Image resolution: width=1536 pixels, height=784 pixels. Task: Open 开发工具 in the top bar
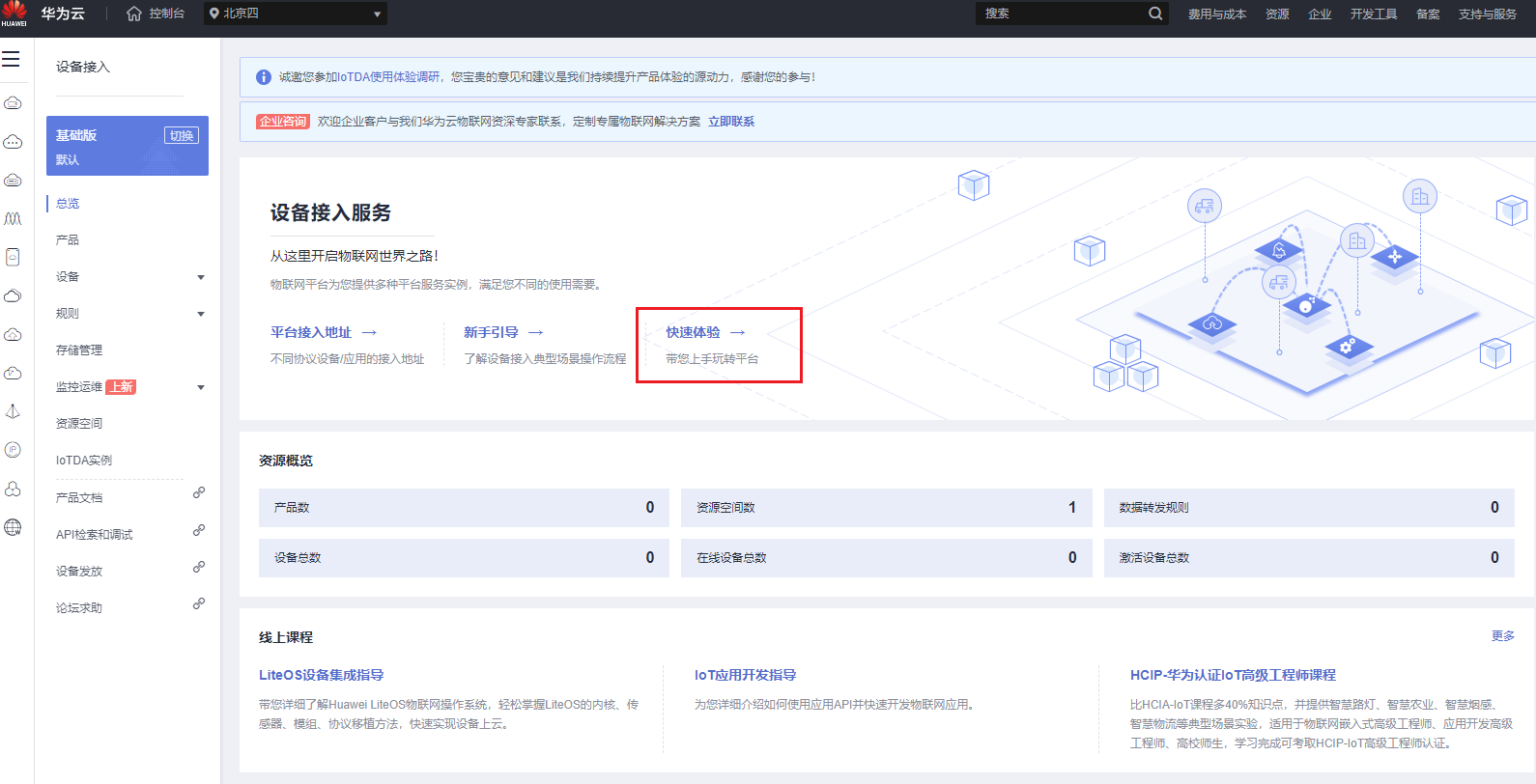[x=1374, y=14]
